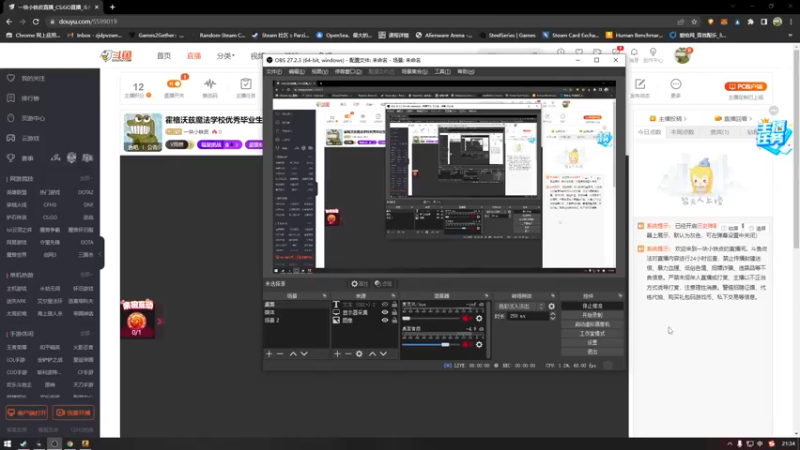Open the 文件 (File) menu in OBS
The width and height of the screenshot is (800, 450).
click(x=274, y=72)
